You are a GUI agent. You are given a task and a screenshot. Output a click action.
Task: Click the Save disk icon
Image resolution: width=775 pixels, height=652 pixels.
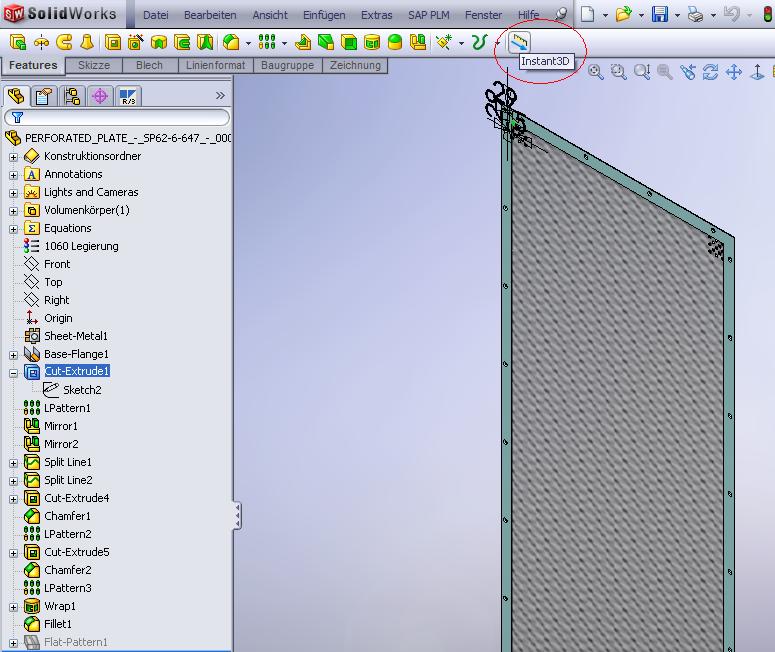[660, 14]
